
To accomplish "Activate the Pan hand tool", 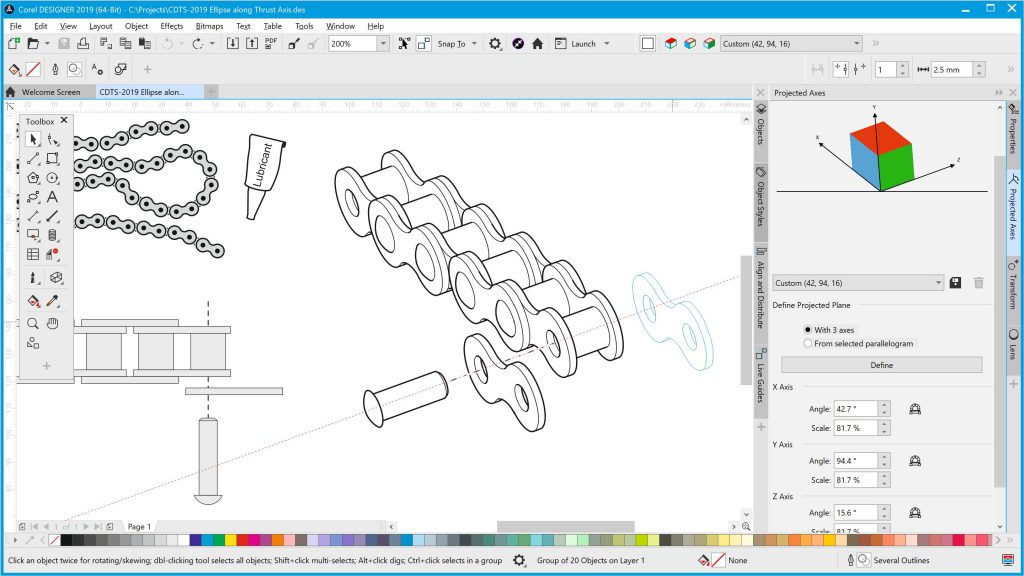I will point(53,323).
